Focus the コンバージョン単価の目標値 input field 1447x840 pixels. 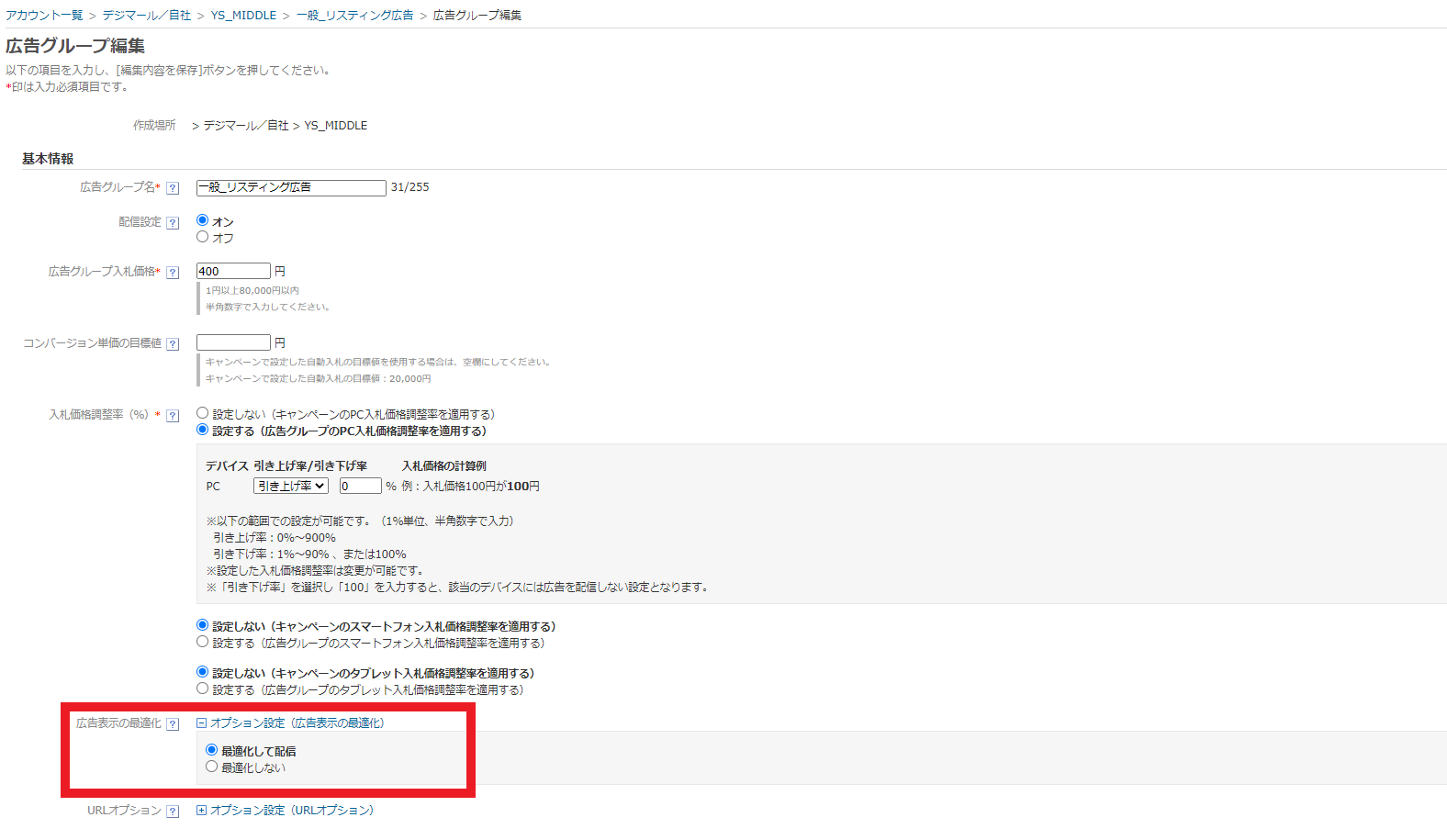pos(233,342)
